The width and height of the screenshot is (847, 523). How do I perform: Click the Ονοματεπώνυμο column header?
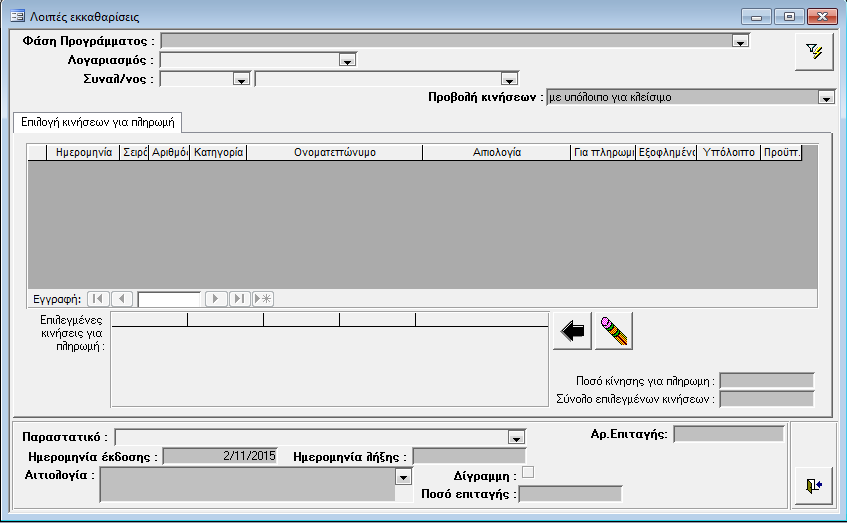coord(334,153)
